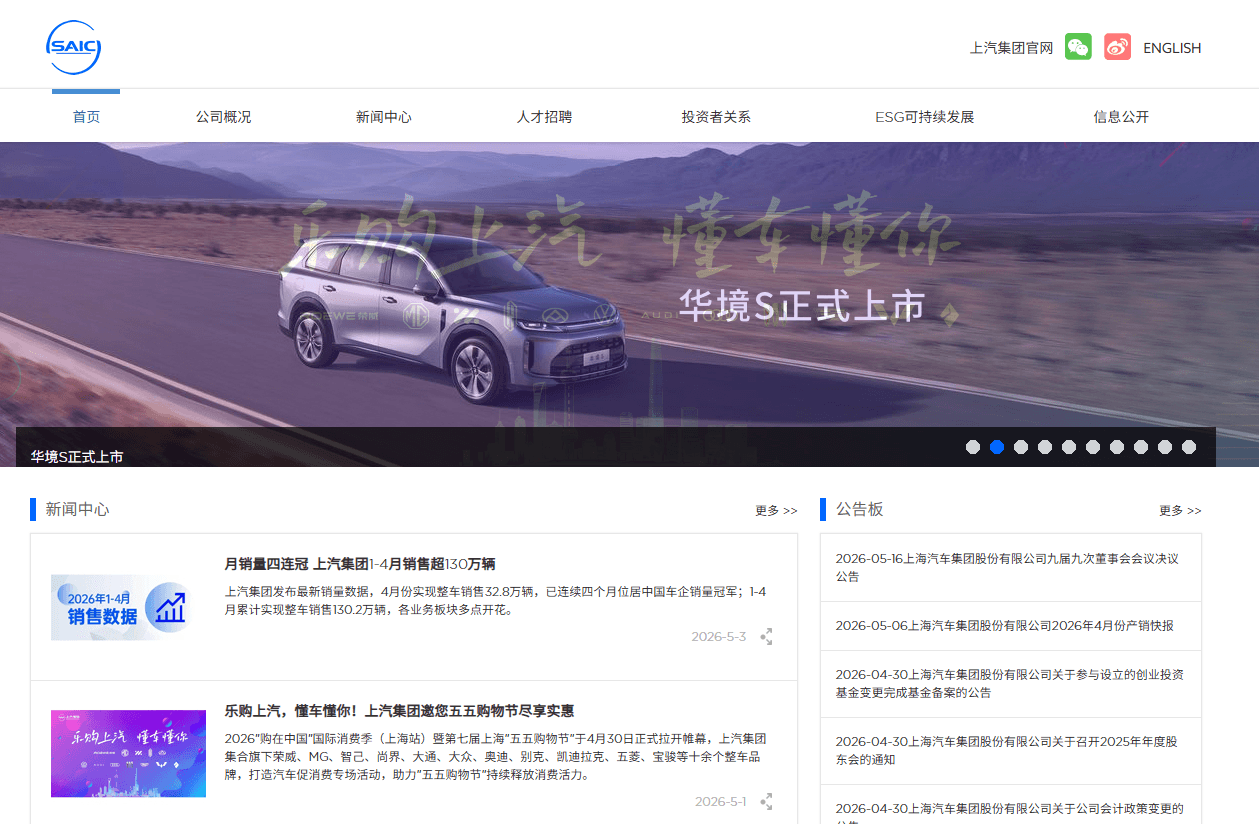
Task: Open notice 关于公司会计政策变更的公告
Action: point(1010,812)
